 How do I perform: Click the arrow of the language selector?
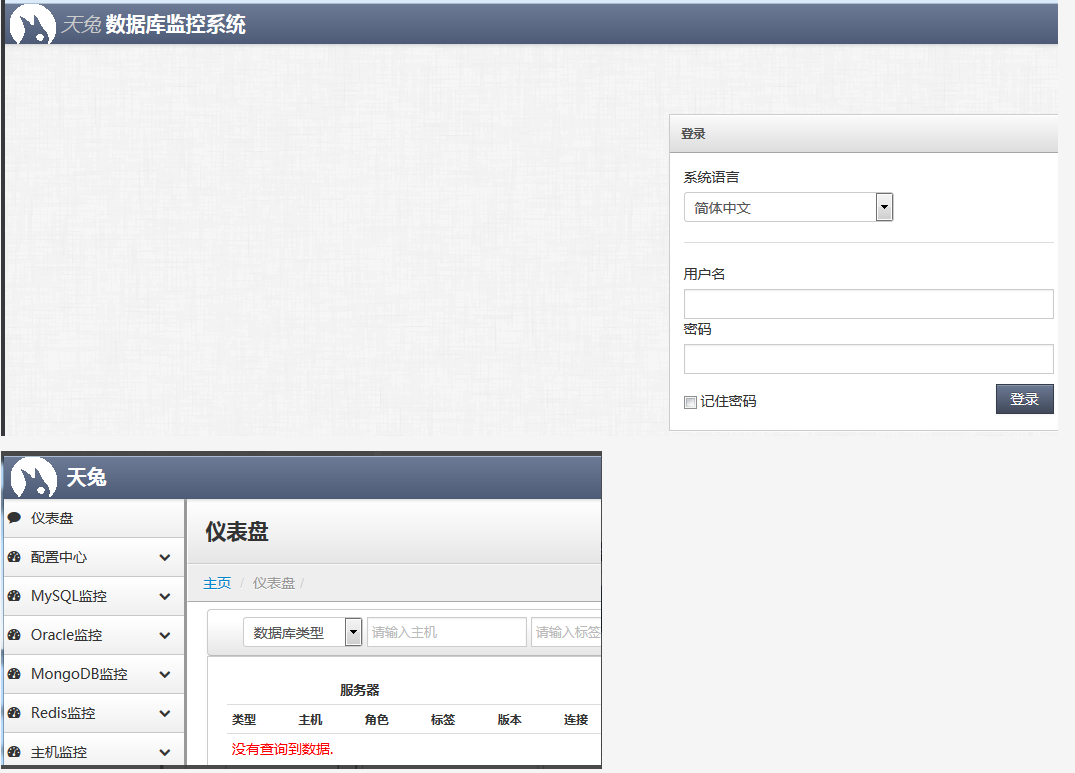(x=884, y=208)
